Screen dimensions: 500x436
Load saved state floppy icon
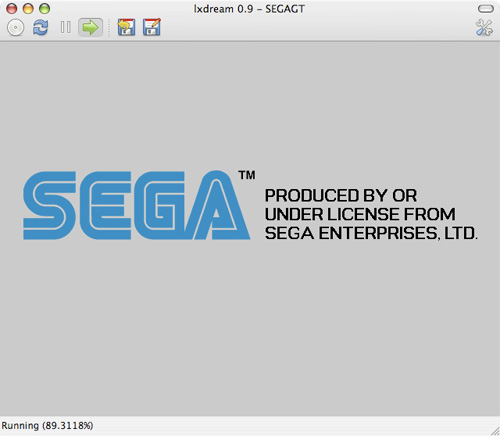(126, 27)
